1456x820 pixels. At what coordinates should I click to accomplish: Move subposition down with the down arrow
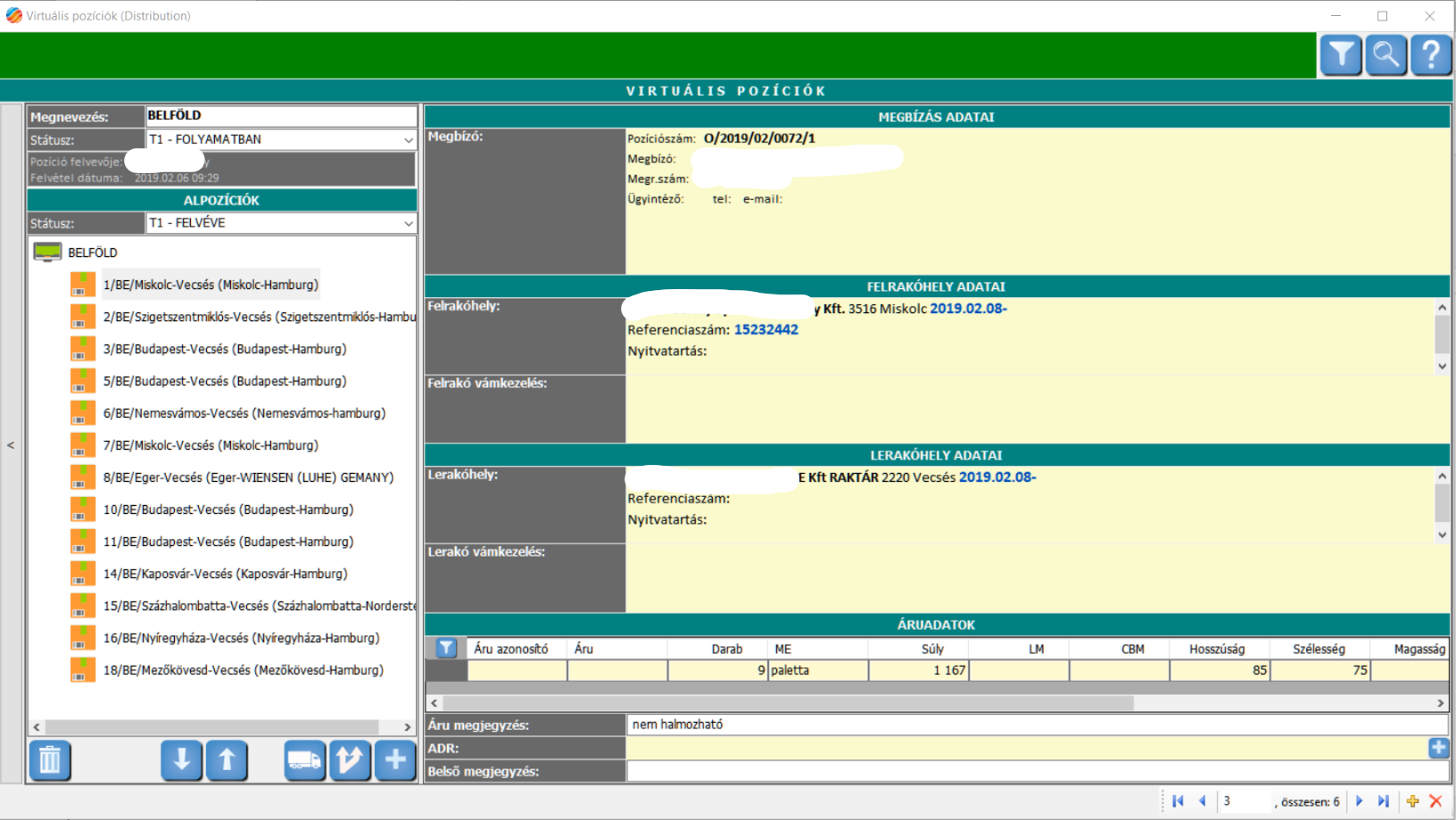pyautogui.click(x=182, y=760)
